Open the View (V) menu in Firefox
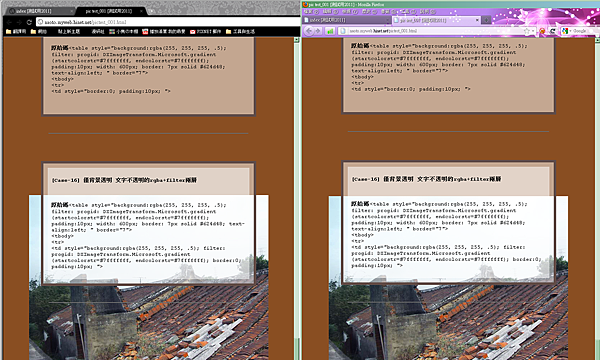 (x=349, y=11)
